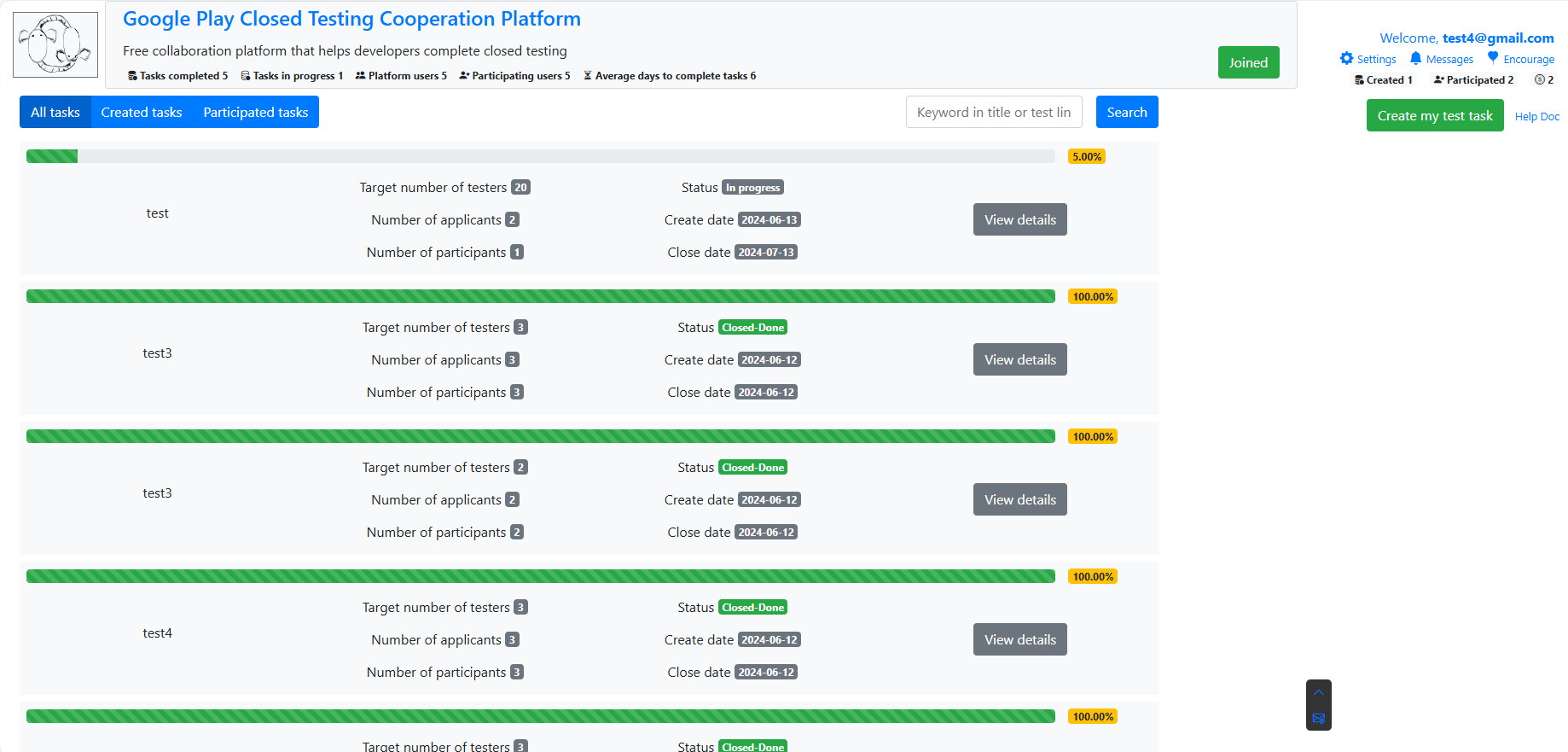
Task: Click the task name 'test4'
Action: 157,633
